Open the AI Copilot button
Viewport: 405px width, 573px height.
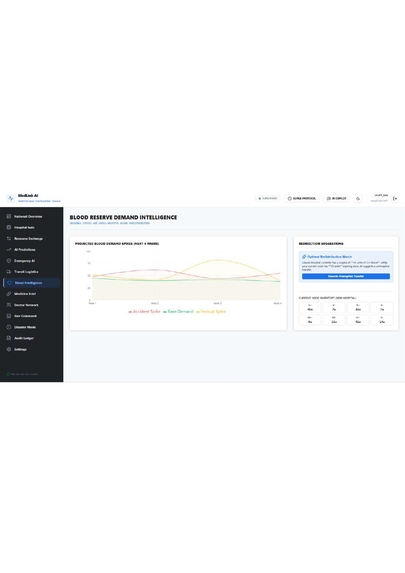coord(337,198)
